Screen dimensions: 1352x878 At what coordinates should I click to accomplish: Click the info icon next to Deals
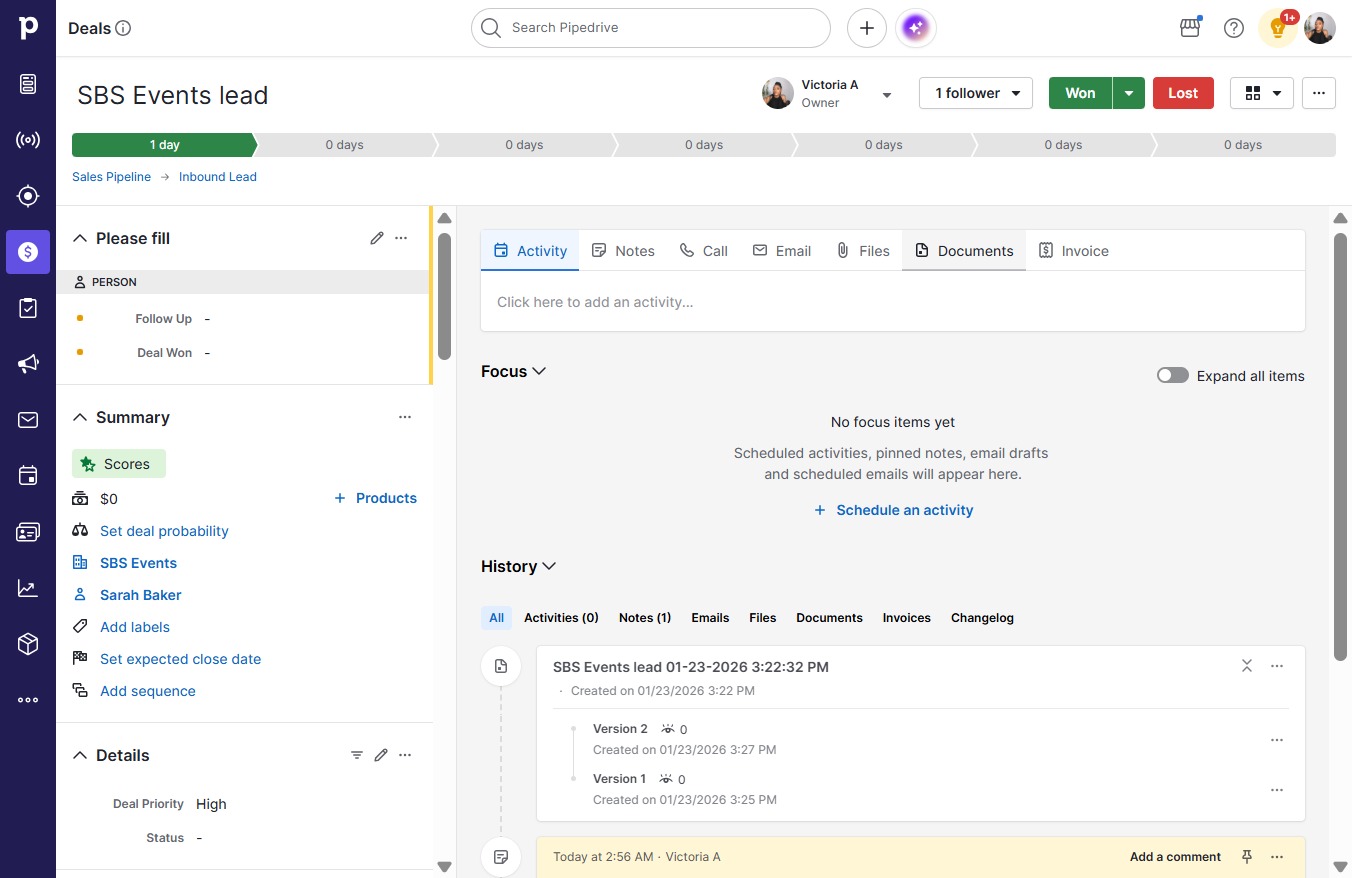[124, 28]
